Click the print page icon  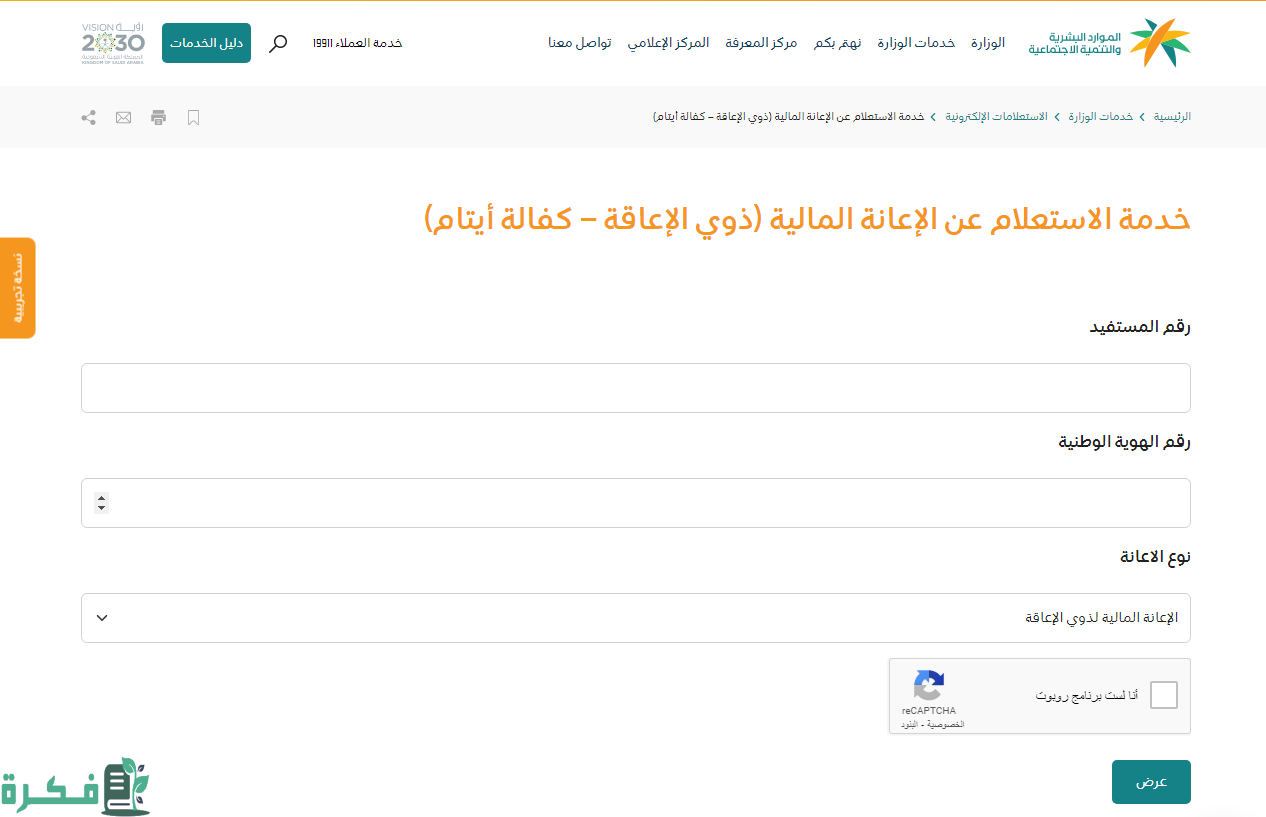(158, 117)
